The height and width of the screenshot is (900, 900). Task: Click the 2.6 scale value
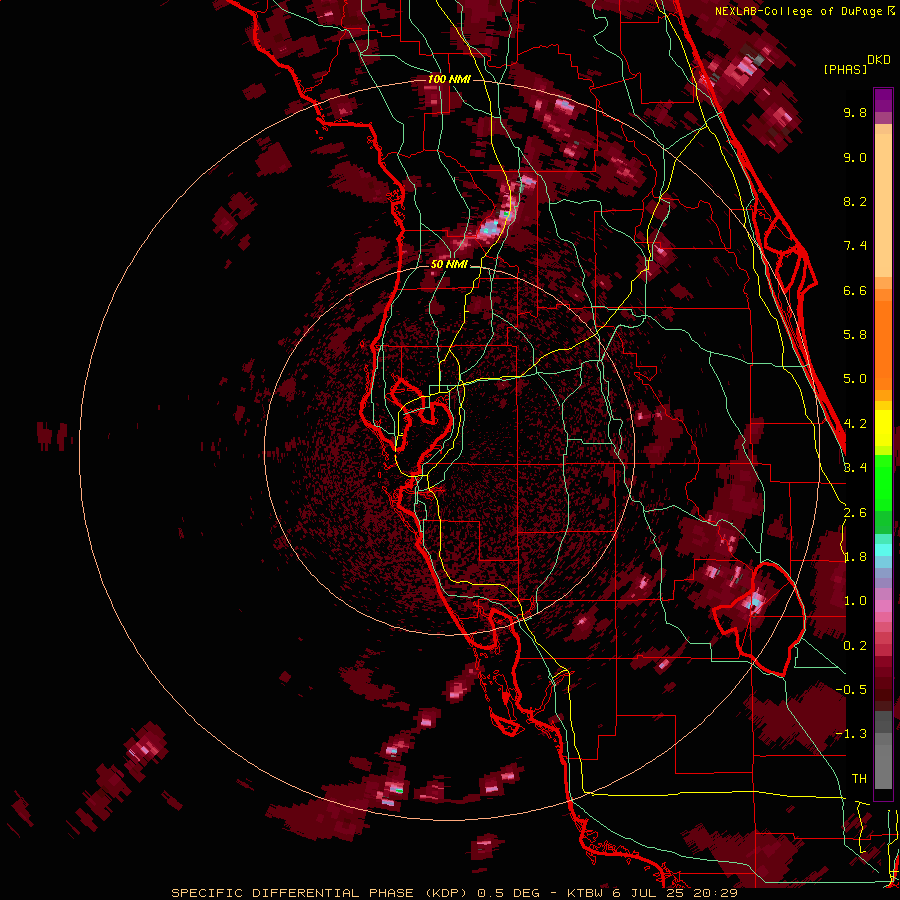(855, 513)
